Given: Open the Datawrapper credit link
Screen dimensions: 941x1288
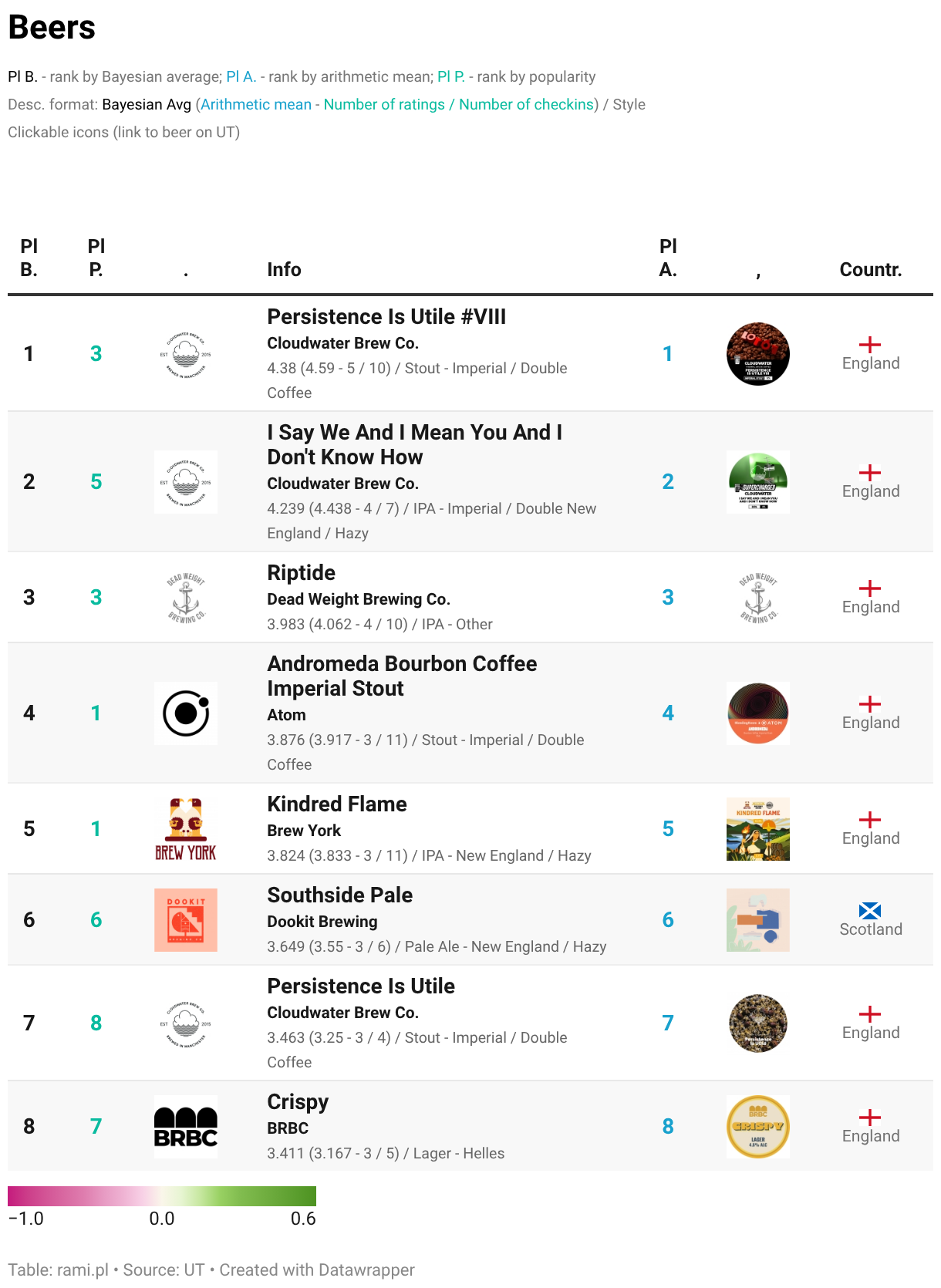Looking at the screenshot, I should pos(317,1269).
